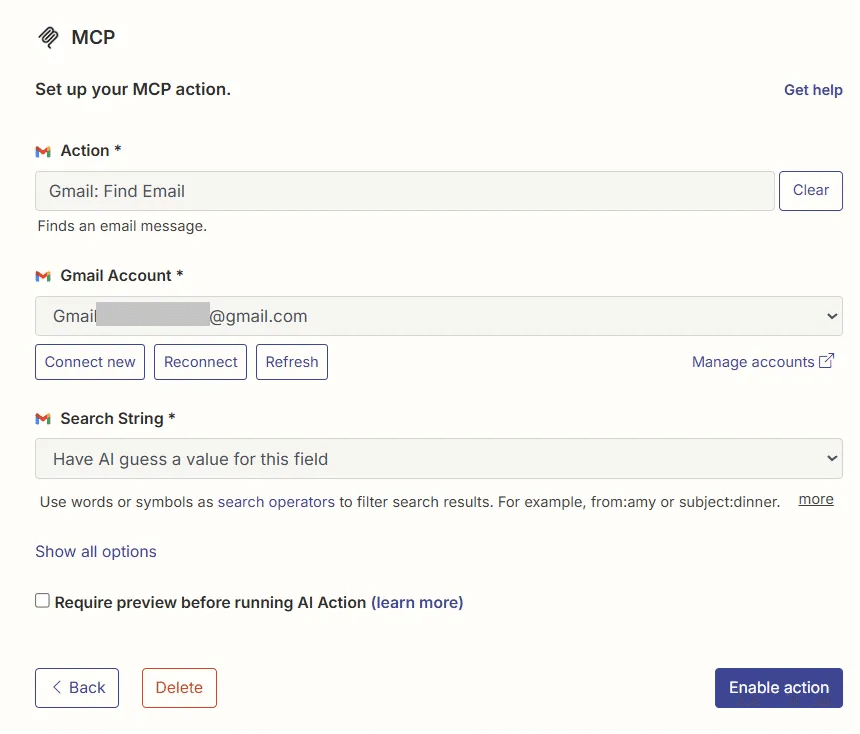
Task: Clear the selected Gmail action
Action: click(x=810, y=190)
